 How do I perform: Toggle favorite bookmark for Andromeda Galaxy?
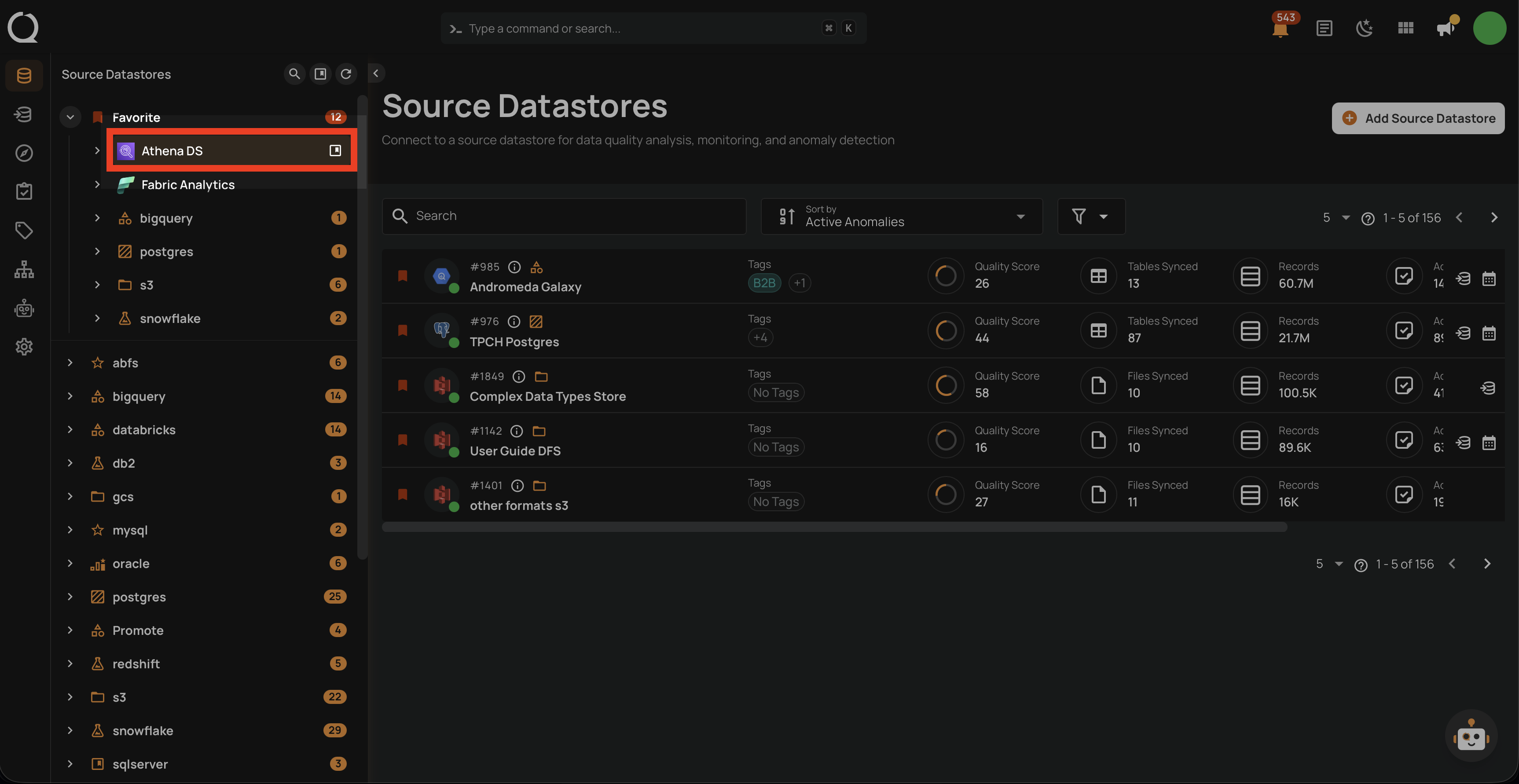coord(403,276)
